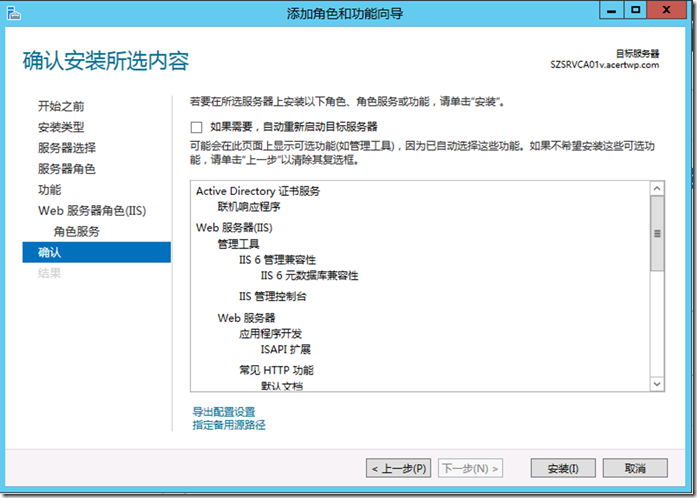Click the target server name SZSRVCA01v.acertwp.com
697x498 pixels.
[x=605, y=65]
